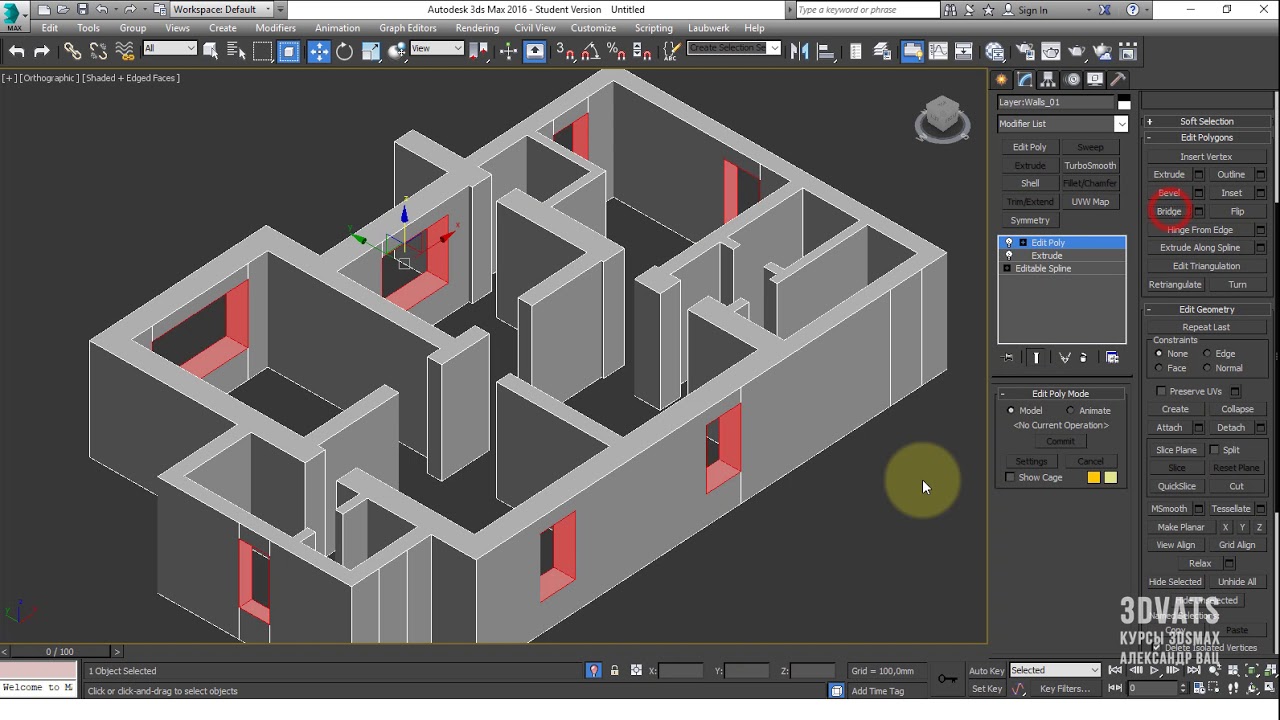Open the Rendering menu

(477, 28)
